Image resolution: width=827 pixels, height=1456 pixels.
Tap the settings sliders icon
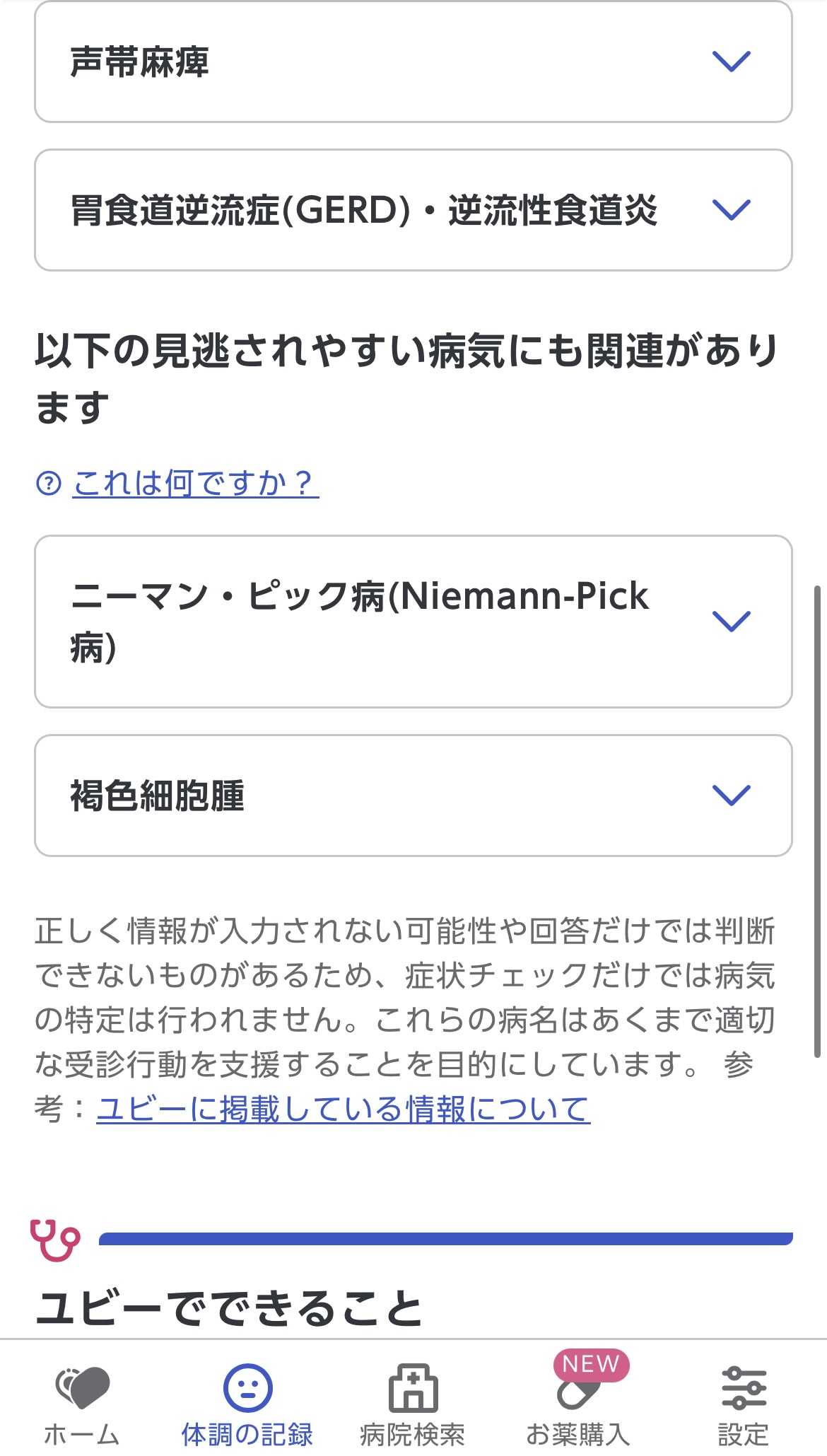click(x=744, y=1387)
